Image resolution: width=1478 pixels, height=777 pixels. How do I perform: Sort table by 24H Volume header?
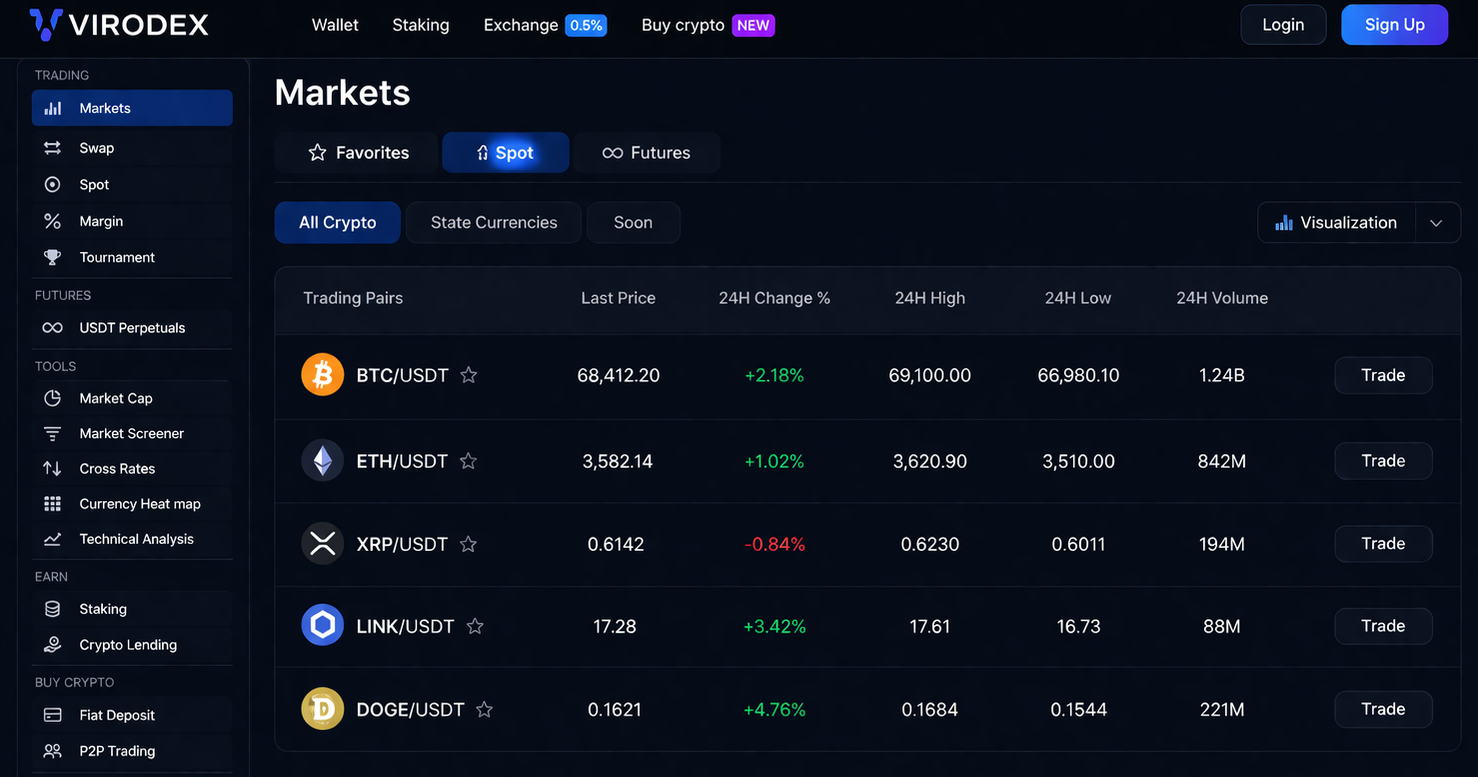(1221, 298)
